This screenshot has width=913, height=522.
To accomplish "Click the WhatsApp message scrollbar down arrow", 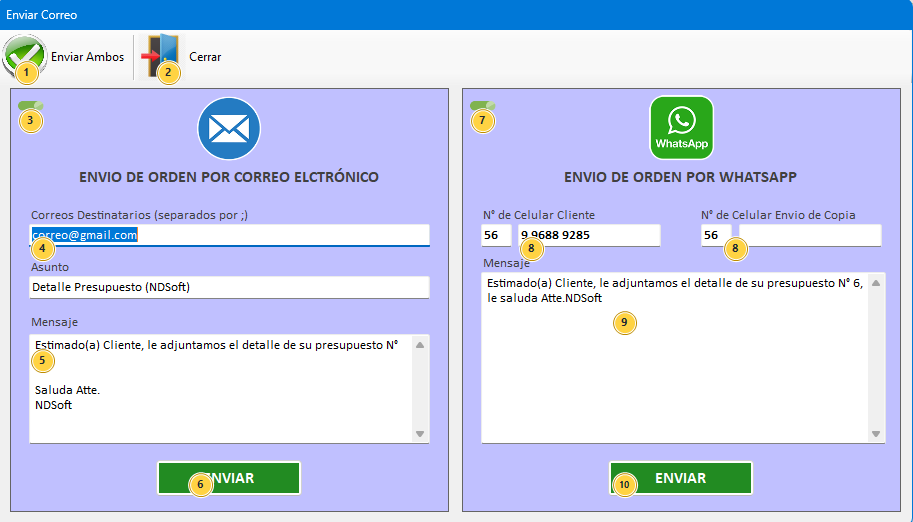I will pos(876,434).
